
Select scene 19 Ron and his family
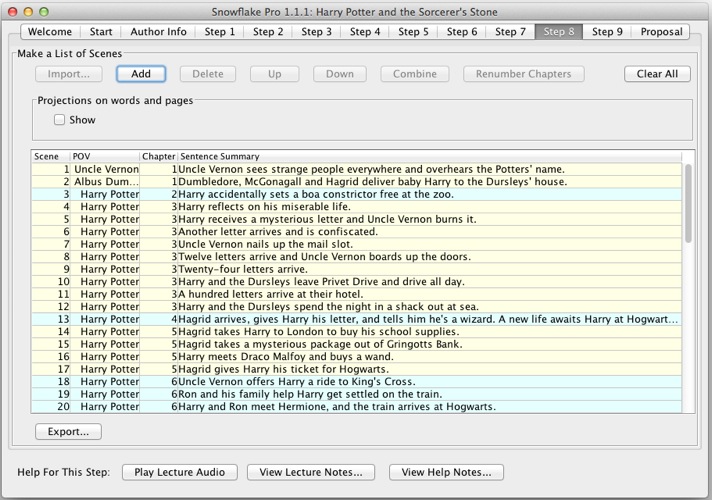[430, 394]
